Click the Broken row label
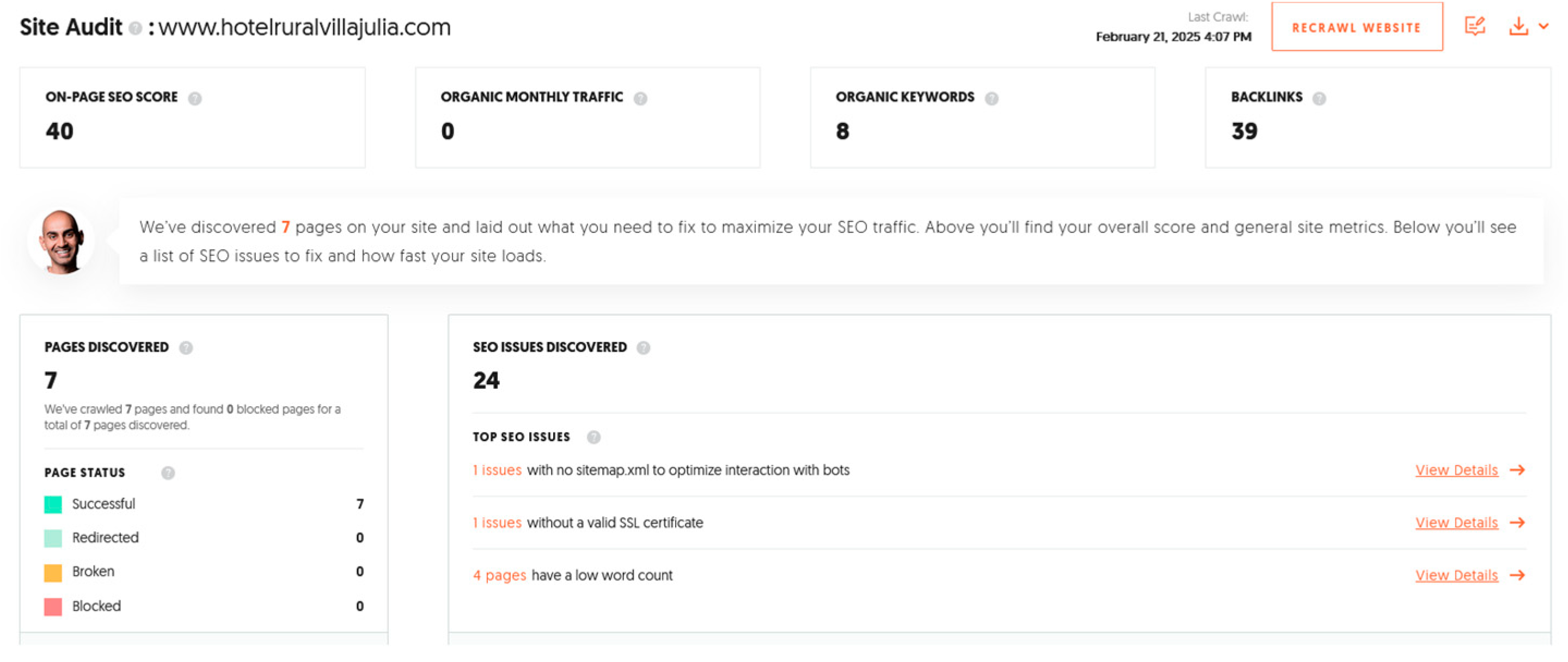This screenshot has width=1568, height=662. point(93,571)
